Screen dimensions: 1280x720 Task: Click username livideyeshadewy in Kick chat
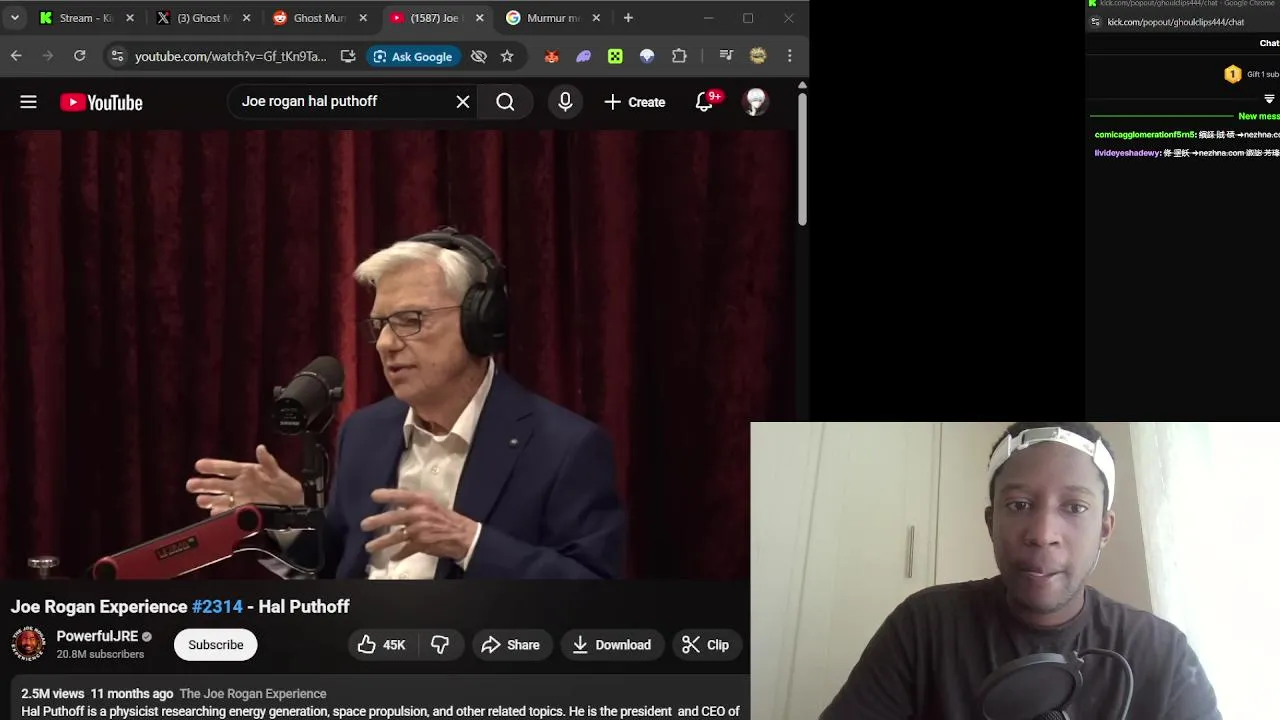(x=1127, y=153)
